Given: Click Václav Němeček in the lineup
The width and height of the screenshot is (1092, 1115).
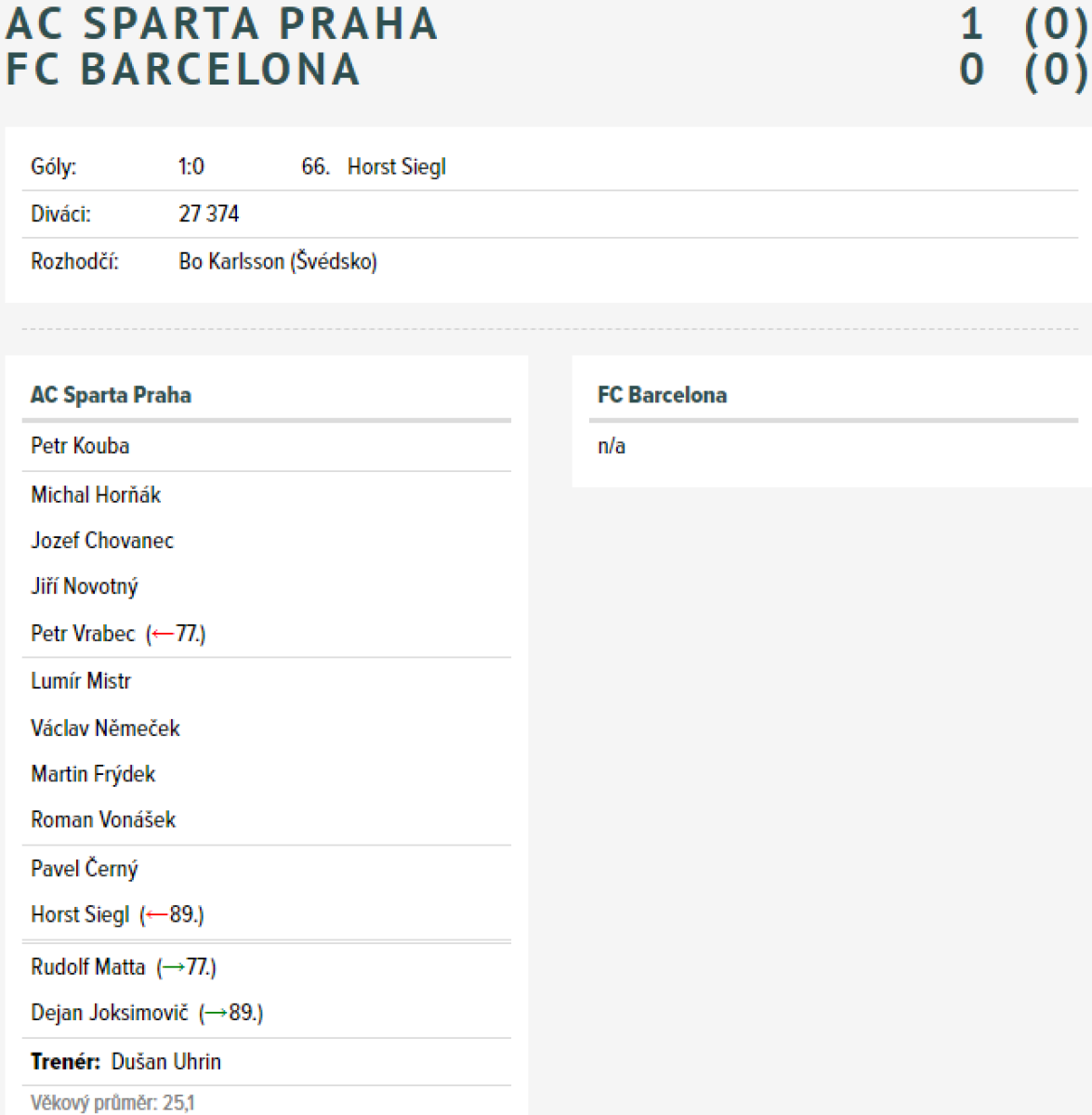Looking at the screenshot, I should click(x=105, y=728).
